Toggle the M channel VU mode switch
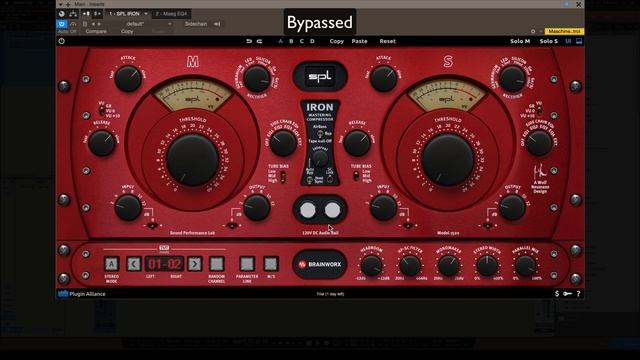This screenshot has width=640, height=360. [102, 110]
